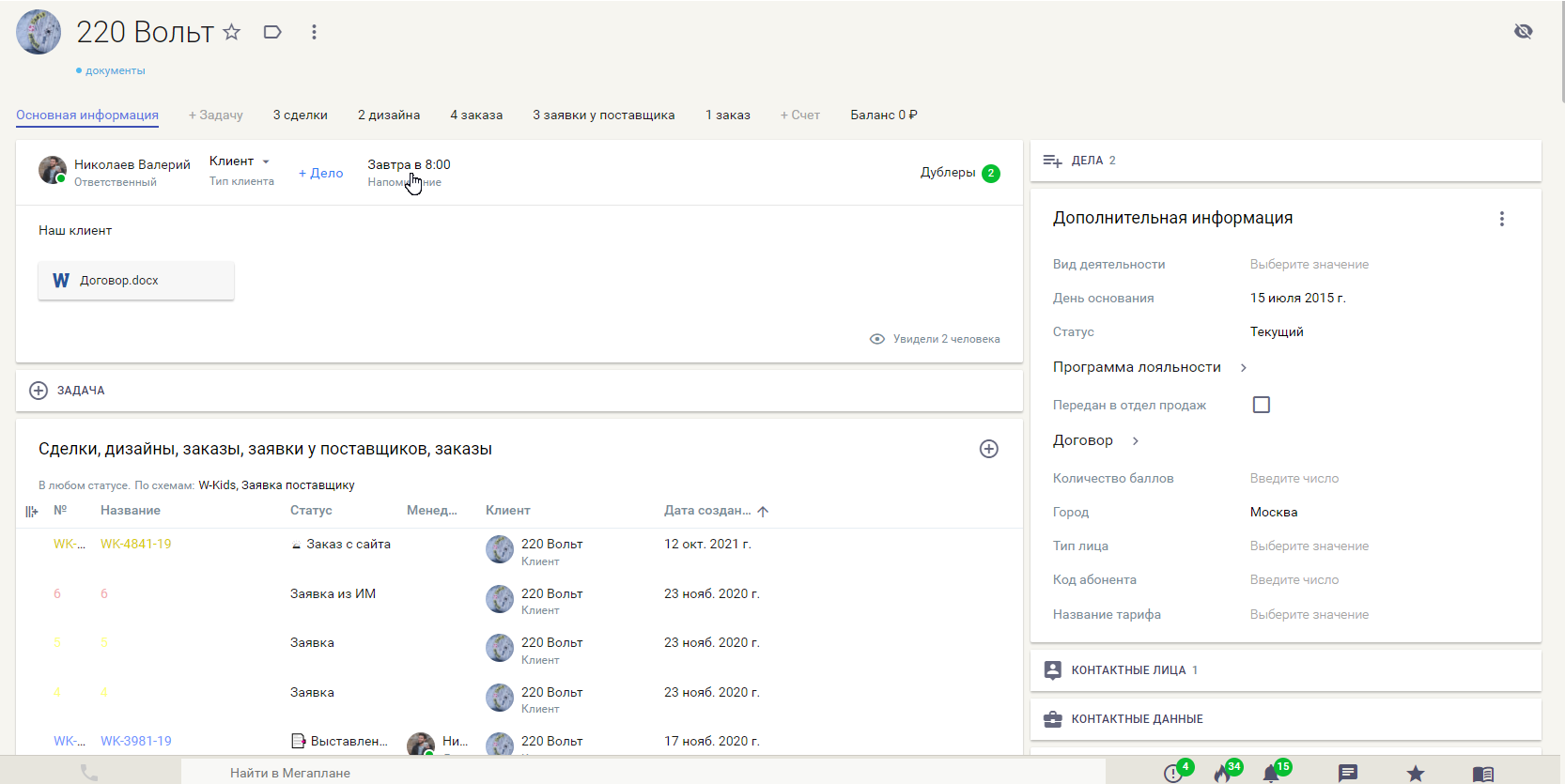Click the Найти в Мегаплане search field

643,772
